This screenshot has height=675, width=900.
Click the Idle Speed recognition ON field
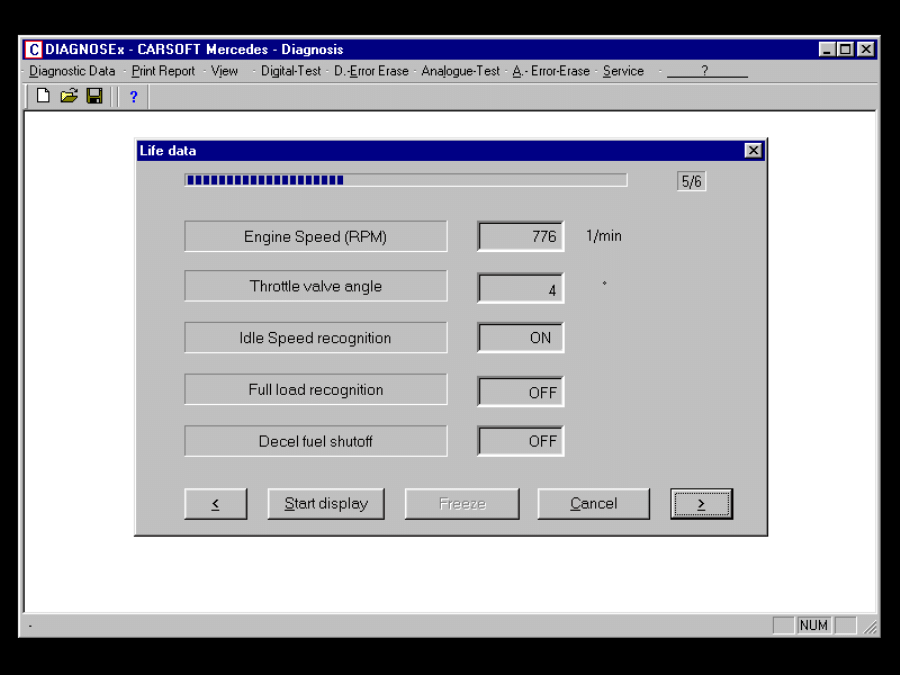pos(520,338)
